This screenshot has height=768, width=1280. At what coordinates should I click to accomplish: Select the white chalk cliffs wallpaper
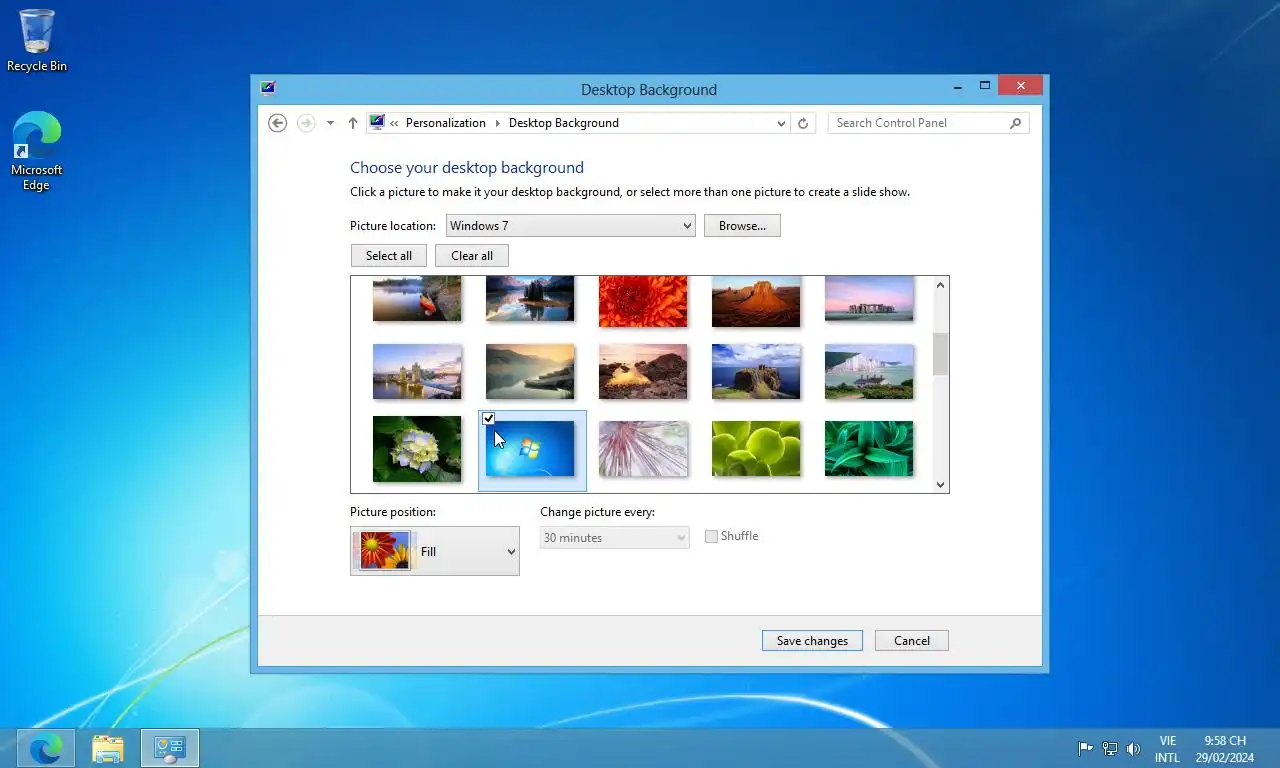click(x=869, y=372)
